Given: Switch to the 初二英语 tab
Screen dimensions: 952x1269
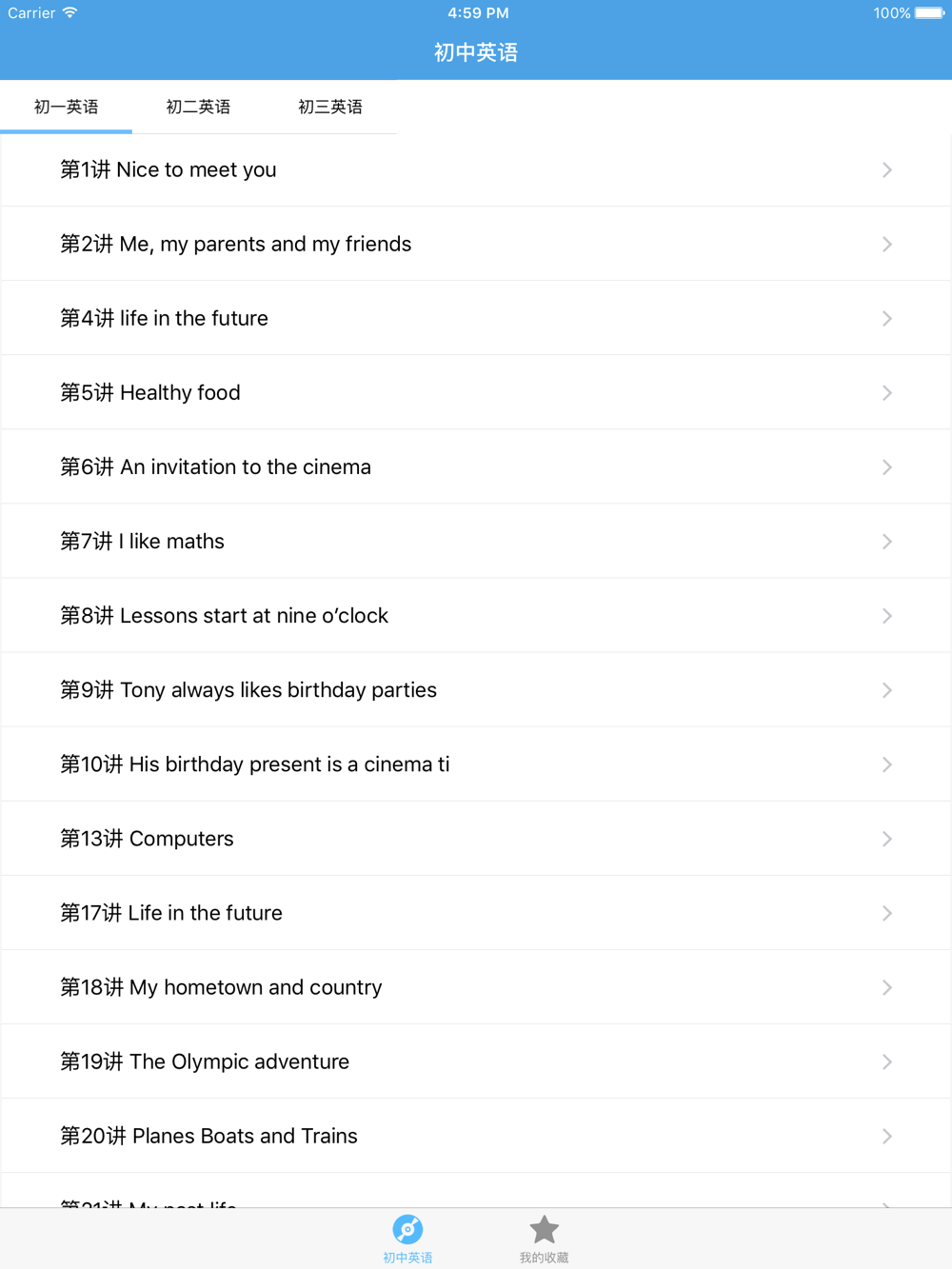Looking at the screenshot, I should (x=198, y=107).
